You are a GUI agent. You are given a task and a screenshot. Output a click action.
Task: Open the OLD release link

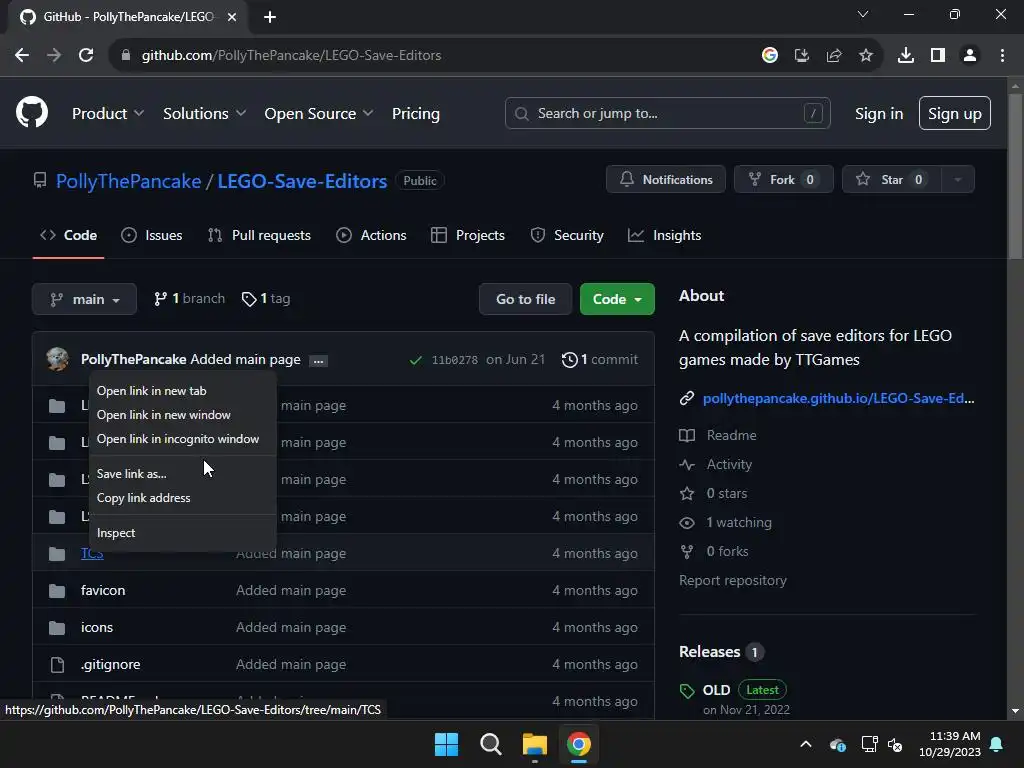716,690
